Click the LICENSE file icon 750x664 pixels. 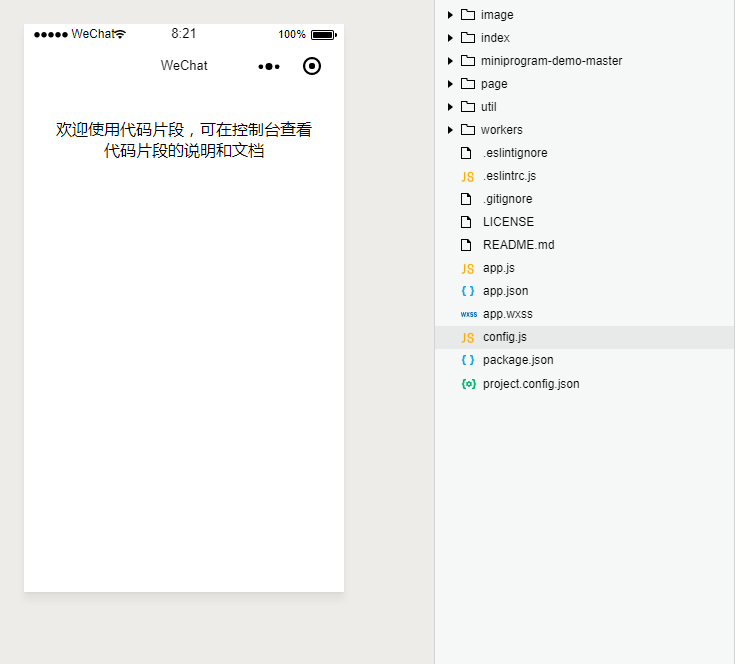coord(466,222)
